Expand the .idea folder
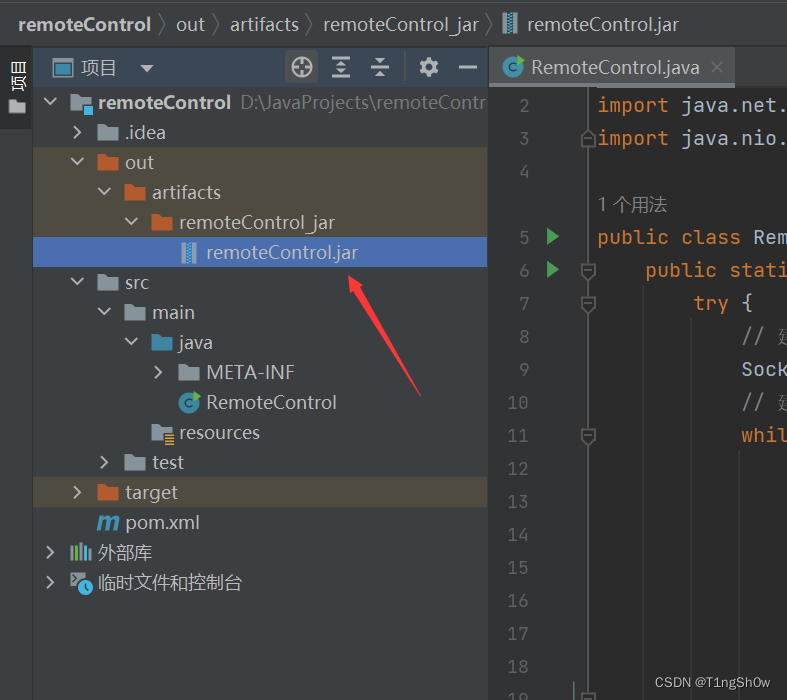The width and height of the screenshot is (787, 700). tap(77, 132)
